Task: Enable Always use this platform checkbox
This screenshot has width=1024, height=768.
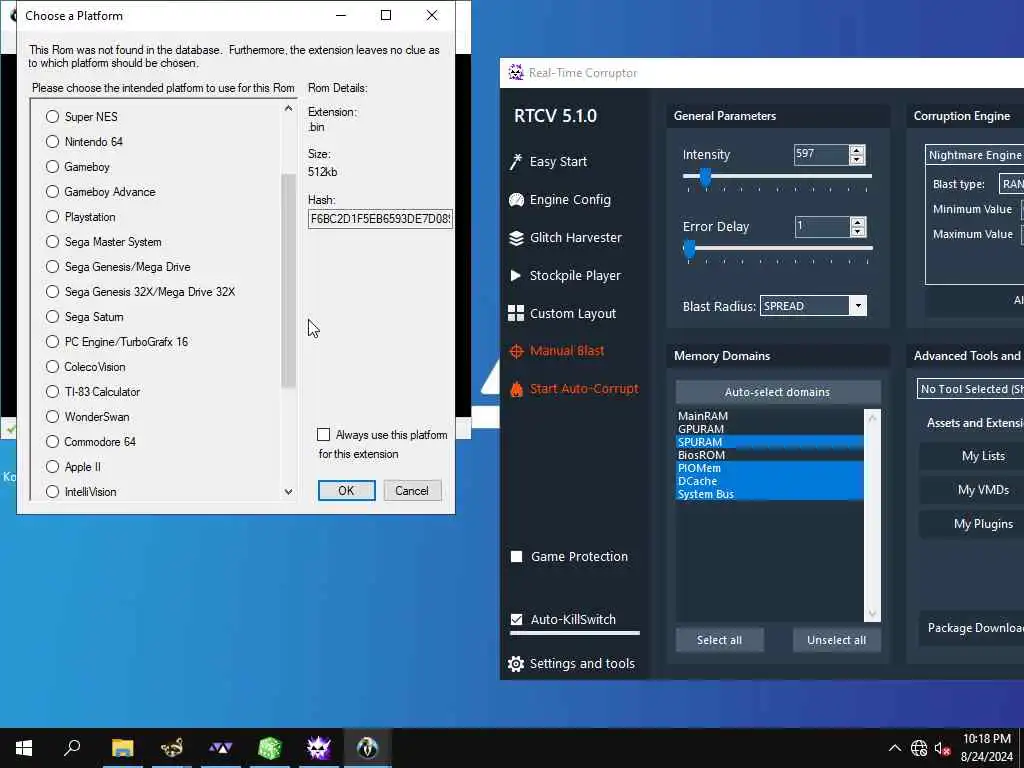Action: click(x=323, y=435)
